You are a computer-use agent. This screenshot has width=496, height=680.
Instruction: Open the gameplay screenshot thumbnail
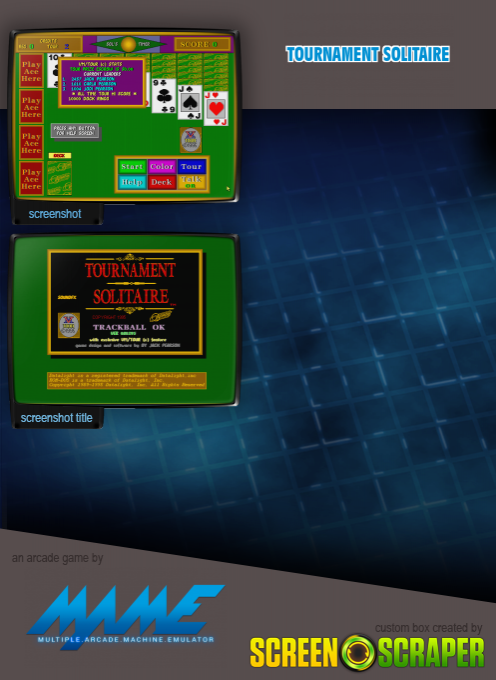pos(125,117)
